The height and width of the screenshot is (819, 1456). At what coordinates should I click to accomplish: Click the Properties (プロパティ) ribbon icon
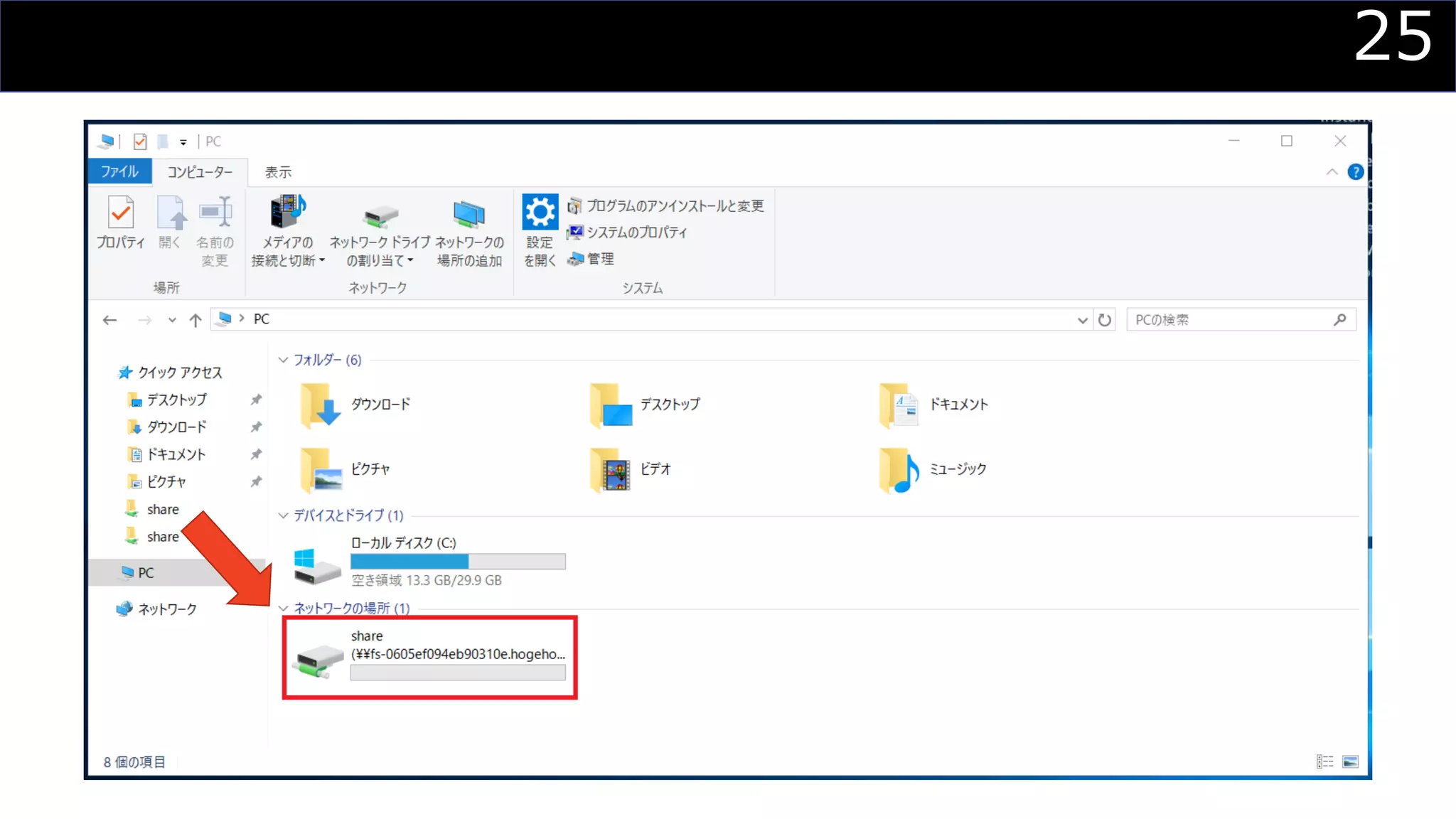120,213
